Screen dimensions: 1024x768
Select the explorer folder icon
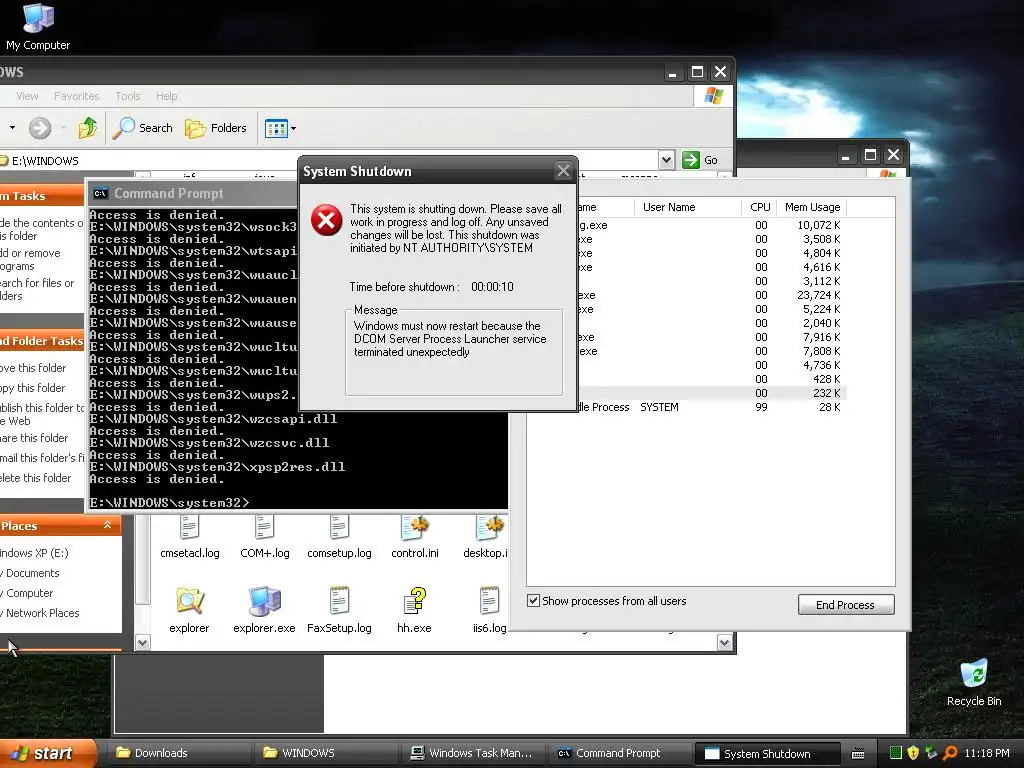(x=189, y=611)
